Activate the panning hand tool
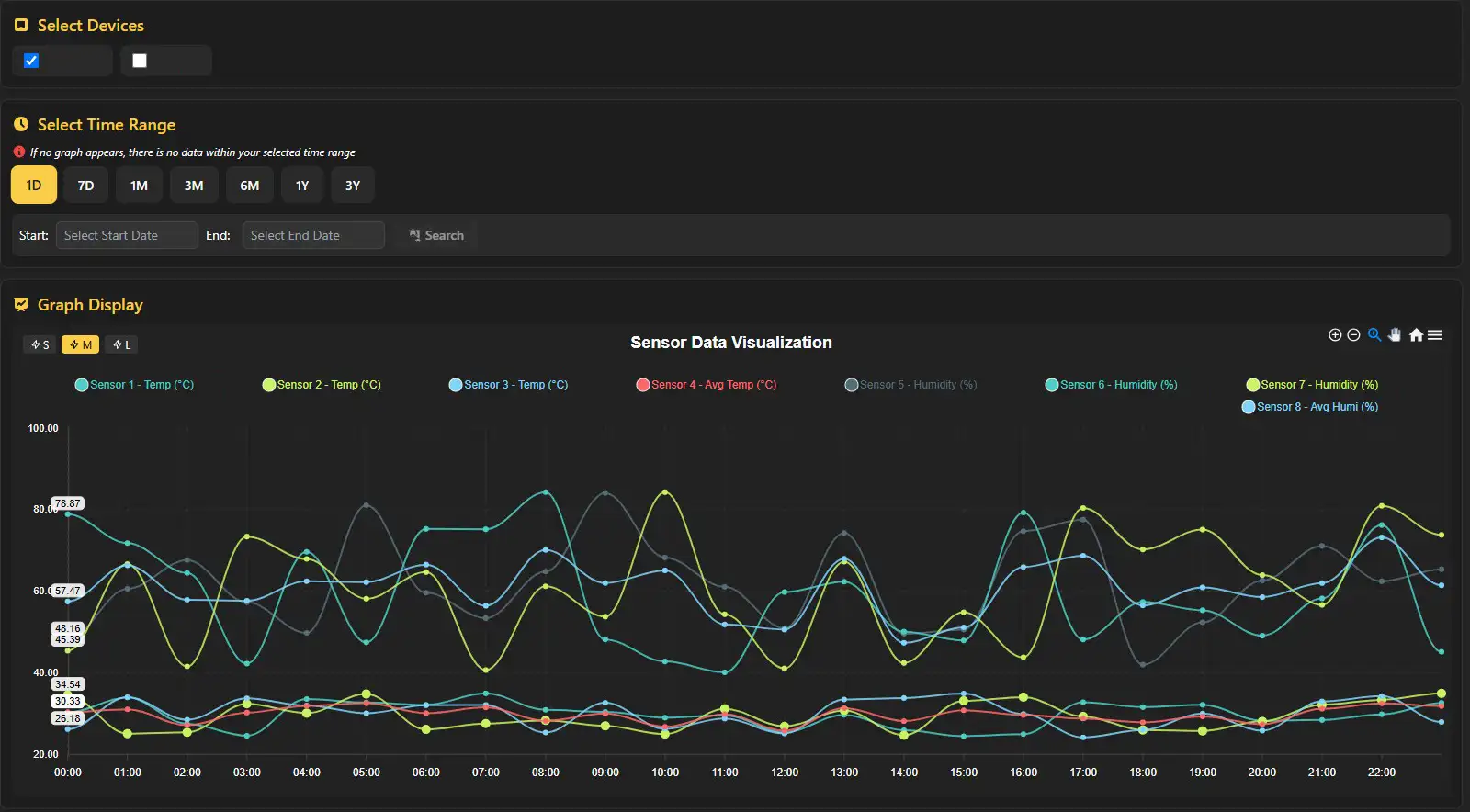The height and width of the screenshot is (812, 1470). tap(1395, 335)
